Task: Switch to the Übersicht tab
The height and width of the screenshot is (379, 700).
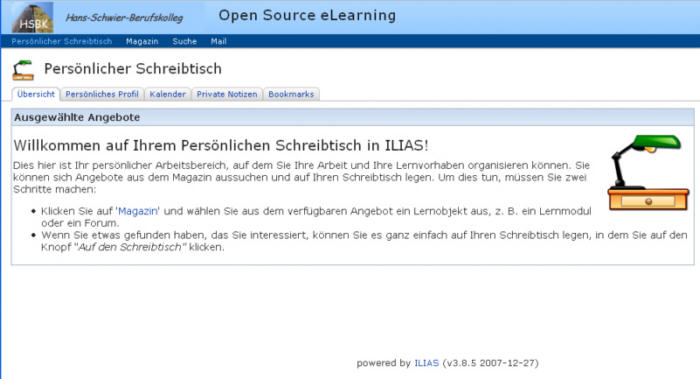Action: [36, 94]
